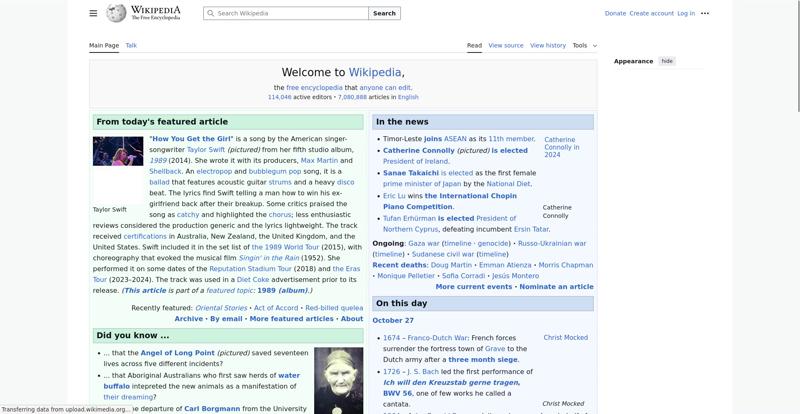Click the Log in link
Screen dimensions: 800x414
pyautogui.click(x=686, y=13)
